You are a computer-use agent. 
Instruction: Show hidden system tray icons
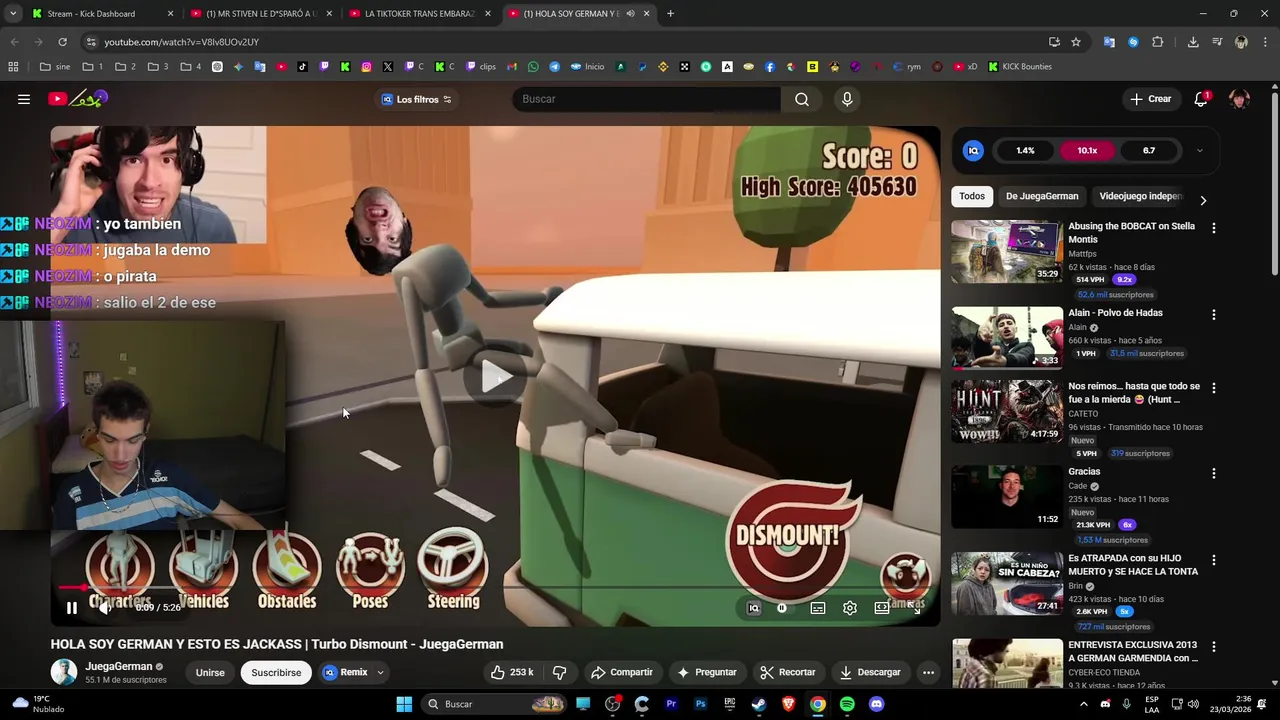click(x=1083, y=704)
